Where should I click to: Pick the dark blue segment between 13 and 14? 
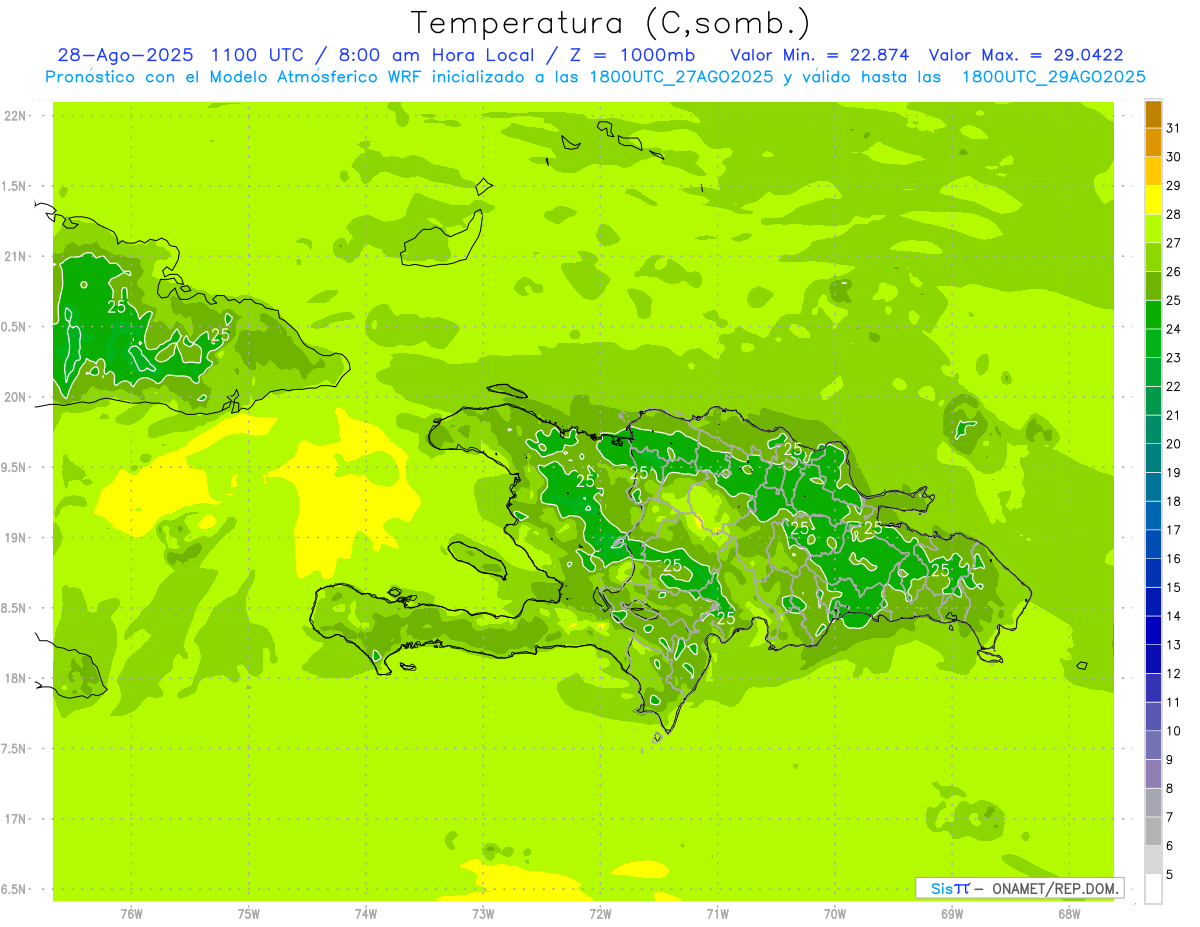(x=1153, y=631)
